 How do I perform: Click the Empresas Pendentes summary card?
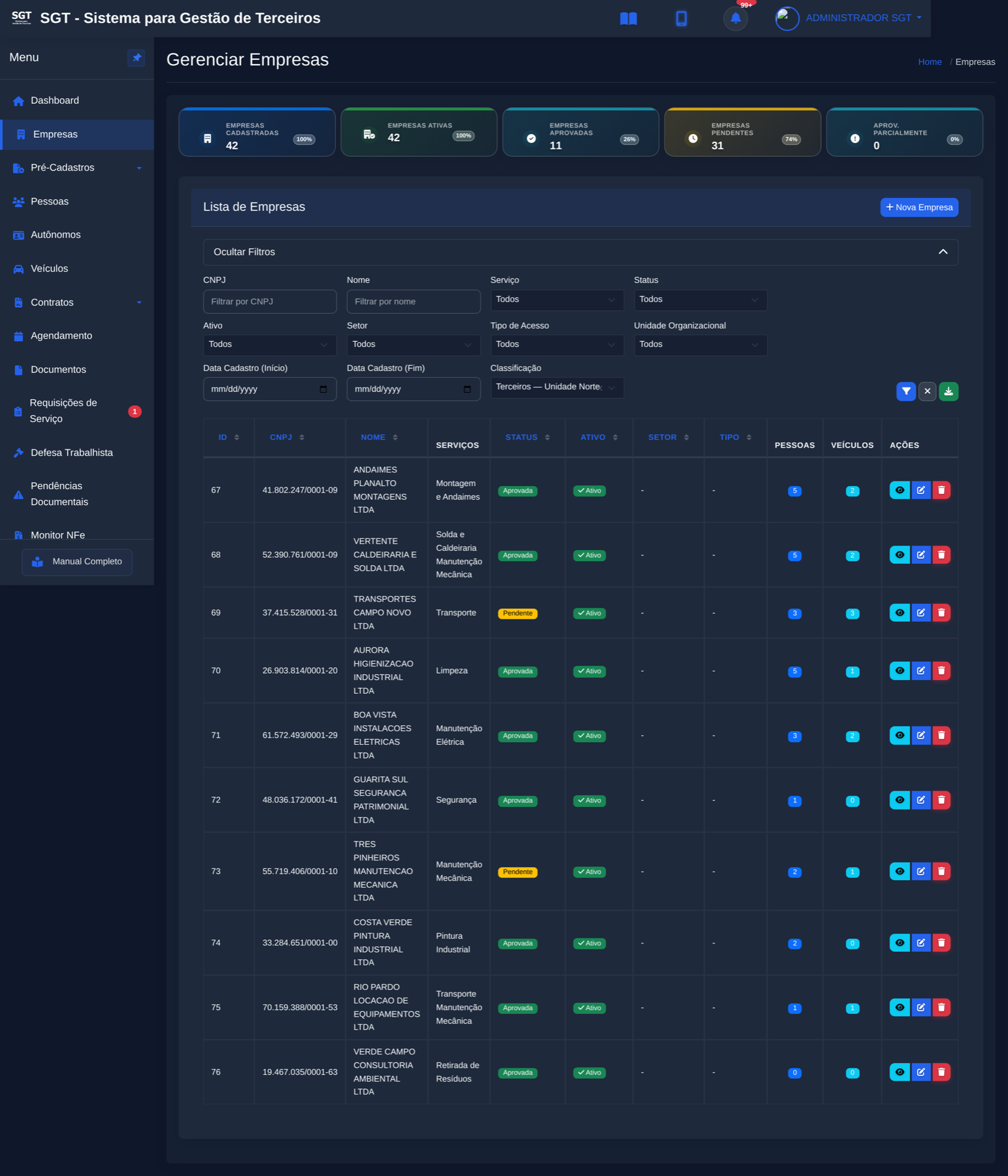(742, 132)
